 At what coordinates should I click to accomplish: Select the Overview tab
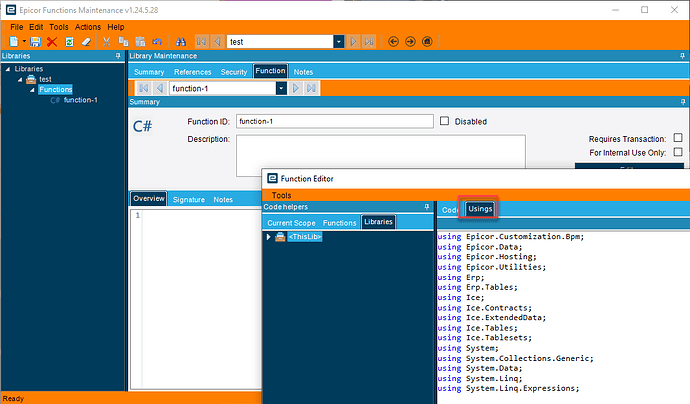149,198
